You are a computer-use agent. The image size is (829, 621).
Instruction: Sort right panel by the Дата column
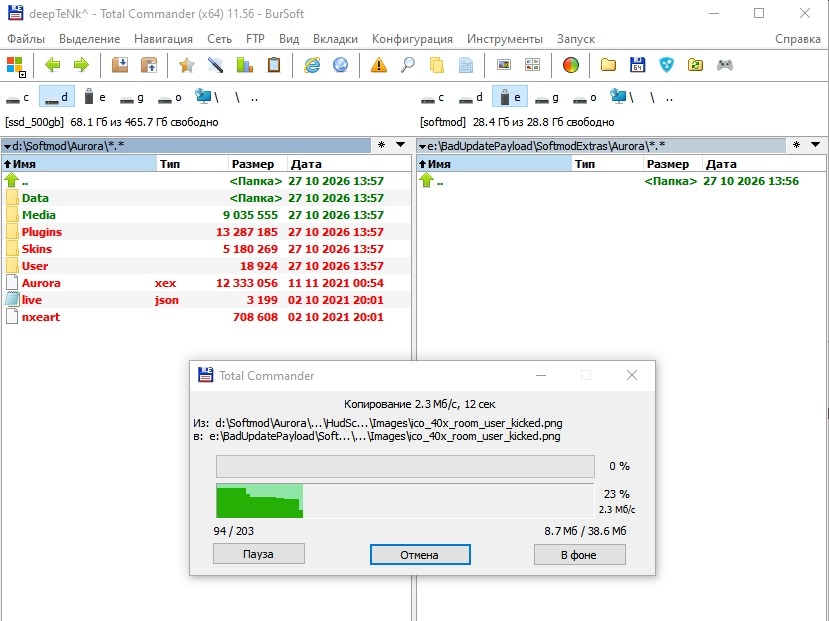(x=763, y=164)
